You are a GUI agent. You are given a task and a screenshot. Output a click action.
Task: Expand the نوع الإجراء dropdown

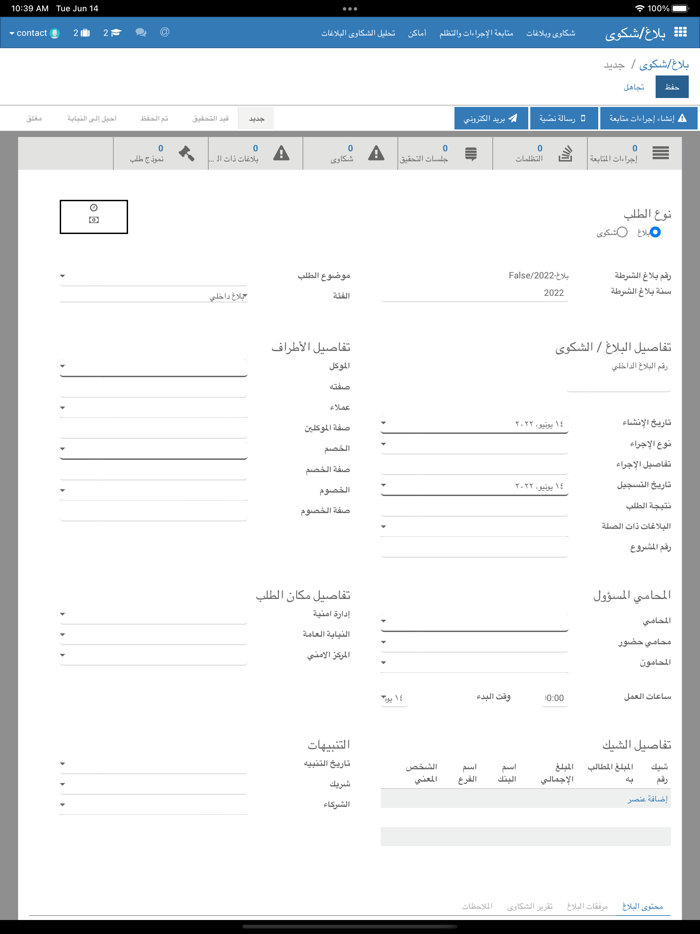(474, 444)
